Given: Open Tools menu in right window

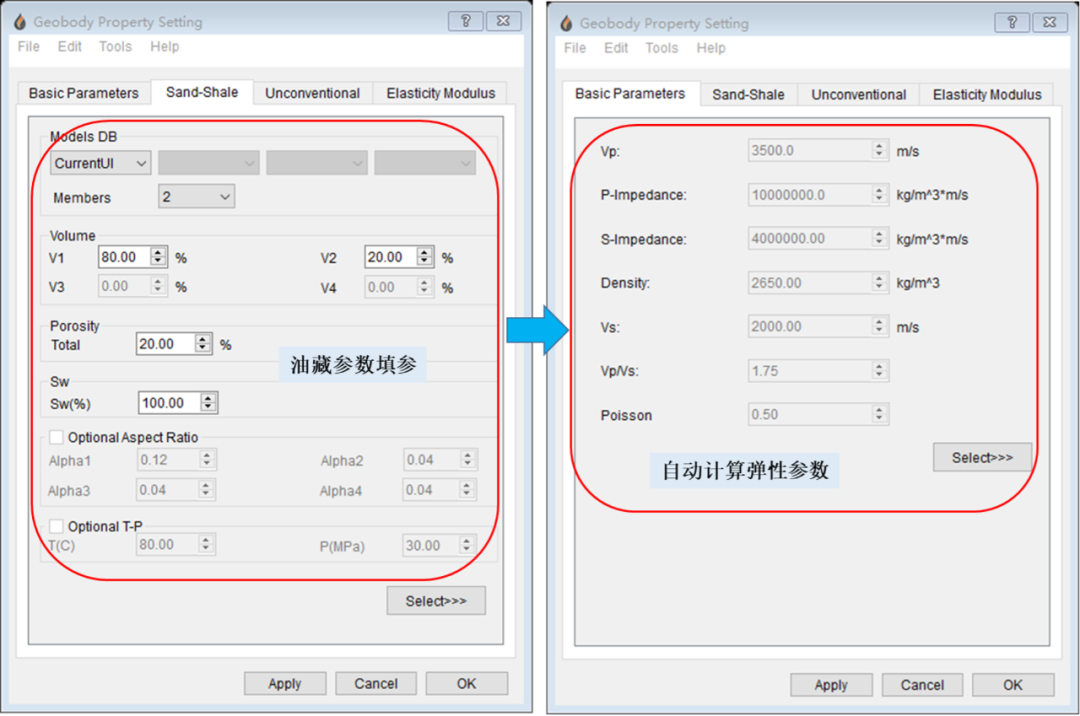Looking at the screenshot, I should (x=661, y=48).
